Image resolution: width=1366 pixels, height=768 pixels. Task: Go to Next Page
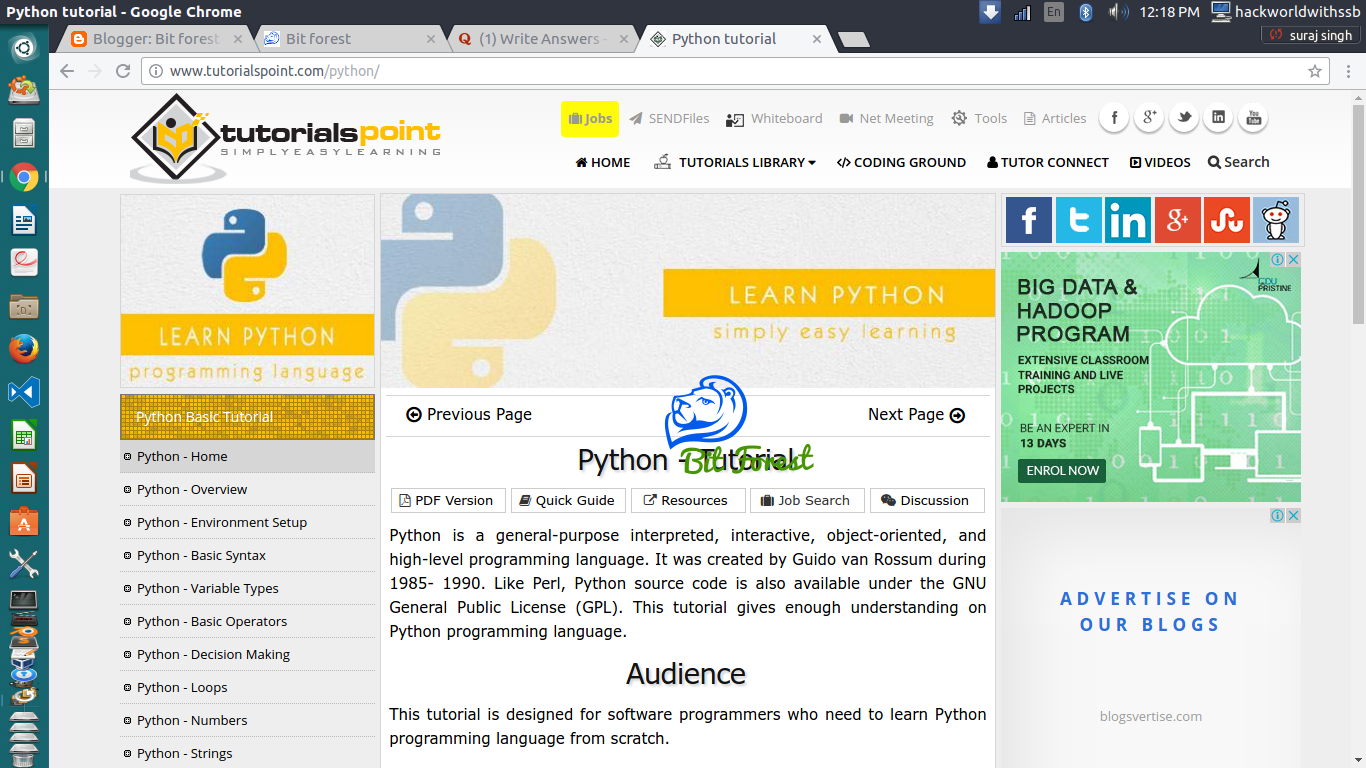(916, 414)
